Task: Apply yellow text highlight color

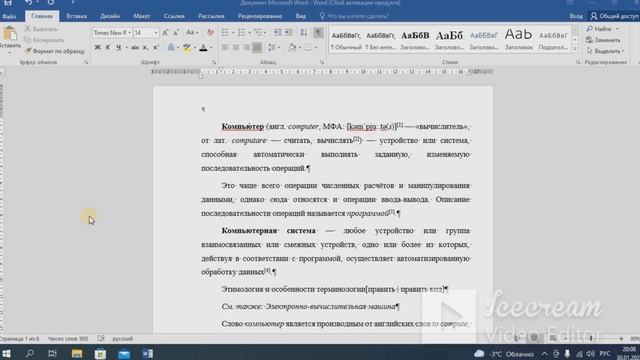Action: 187,47
